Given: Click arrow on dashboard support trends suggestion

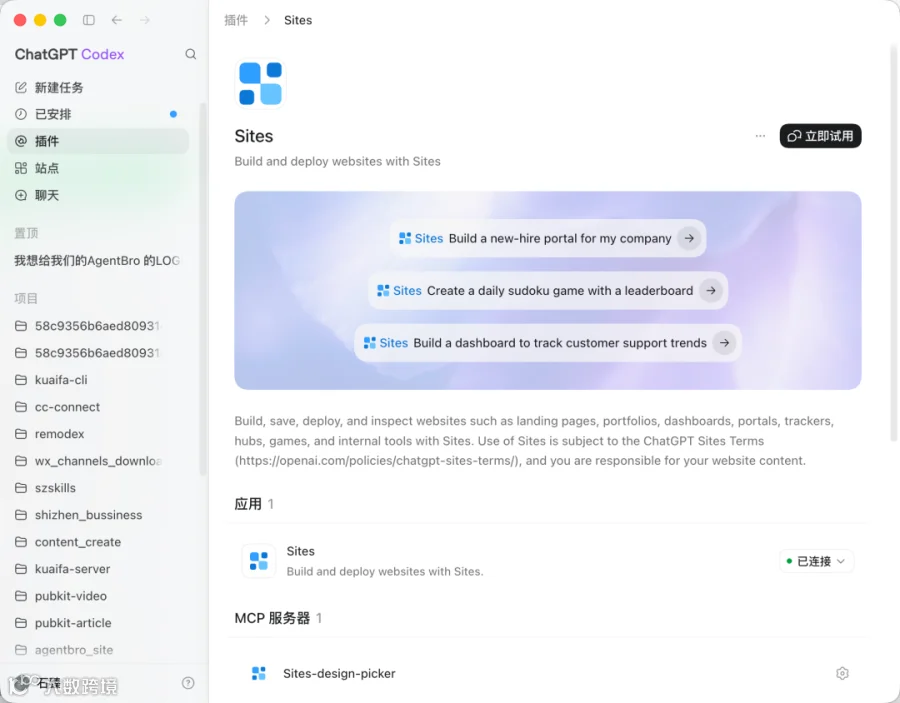Looking at the screenshot, I should tap(724, 343).
